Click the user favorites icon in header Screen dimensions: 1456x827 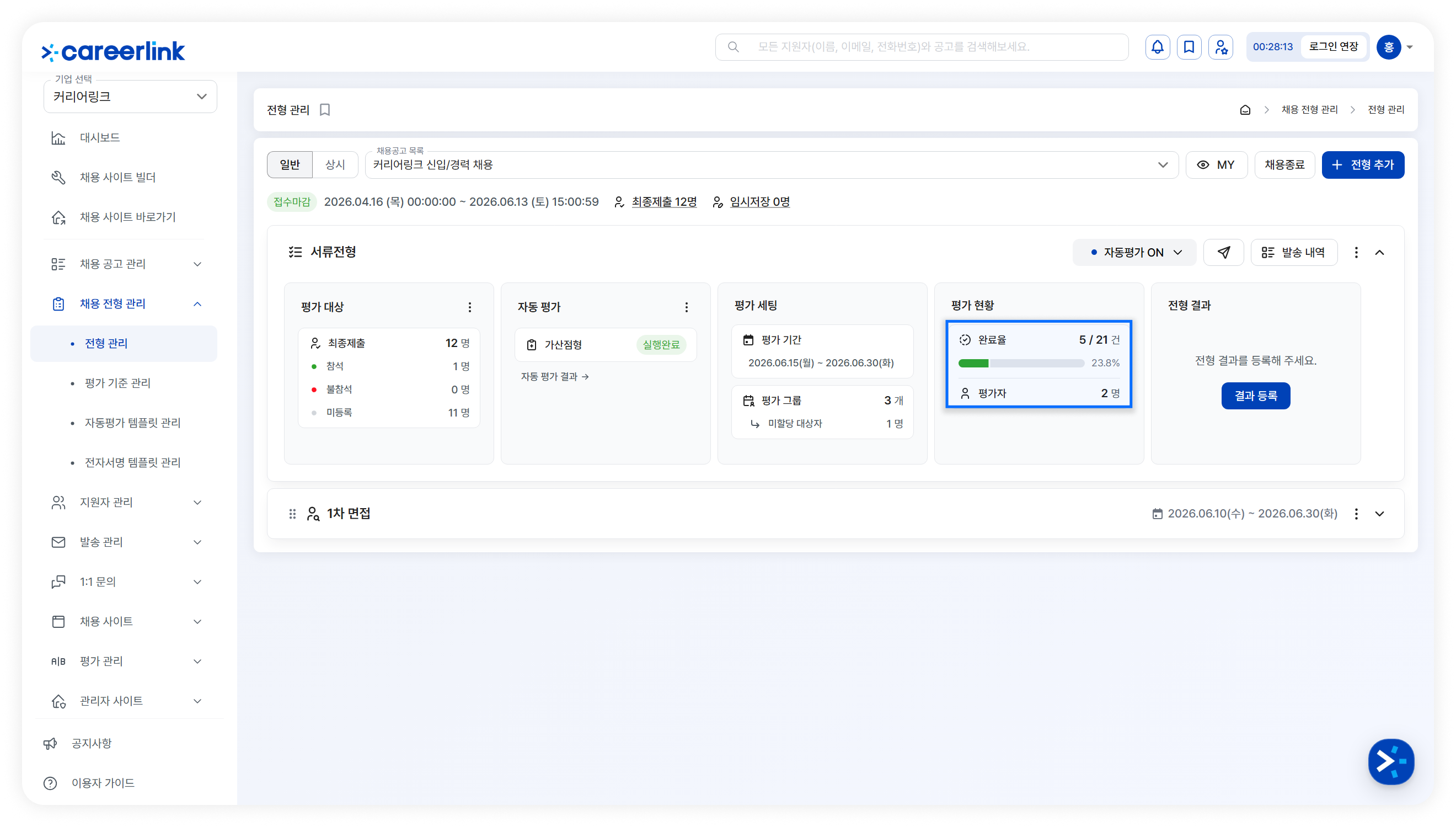click(x=1221, y=47)
